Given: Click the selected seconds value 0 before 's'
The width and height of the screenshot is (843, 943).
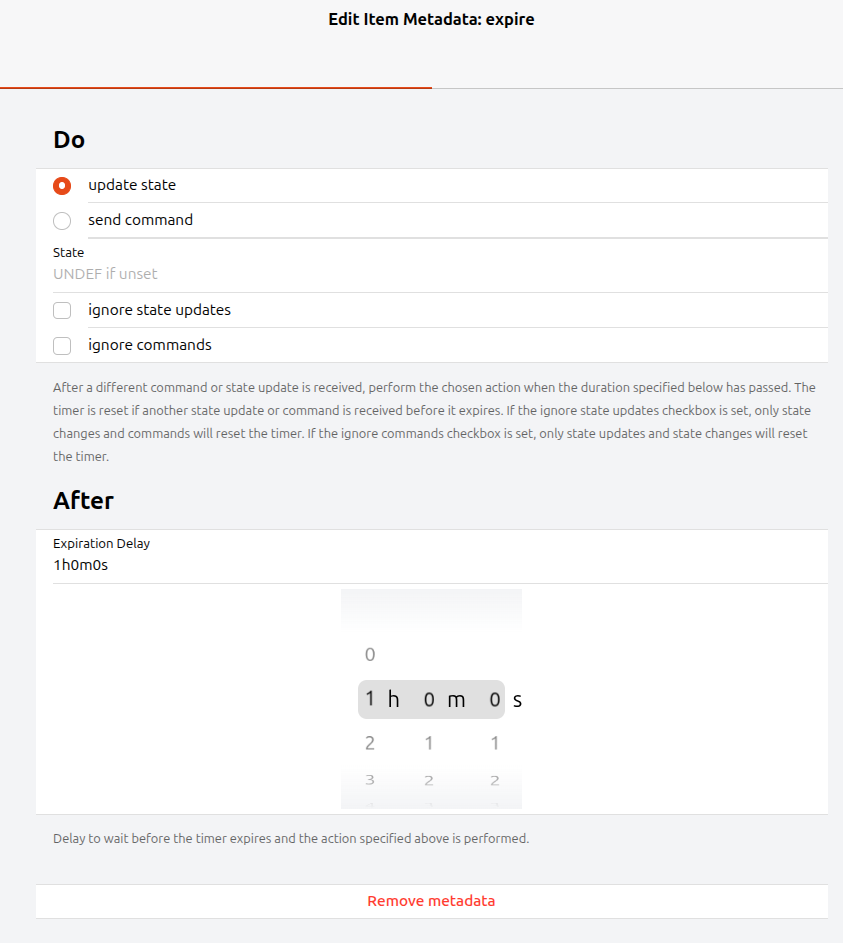Looking at the screenshot, I should click(495, 700).
